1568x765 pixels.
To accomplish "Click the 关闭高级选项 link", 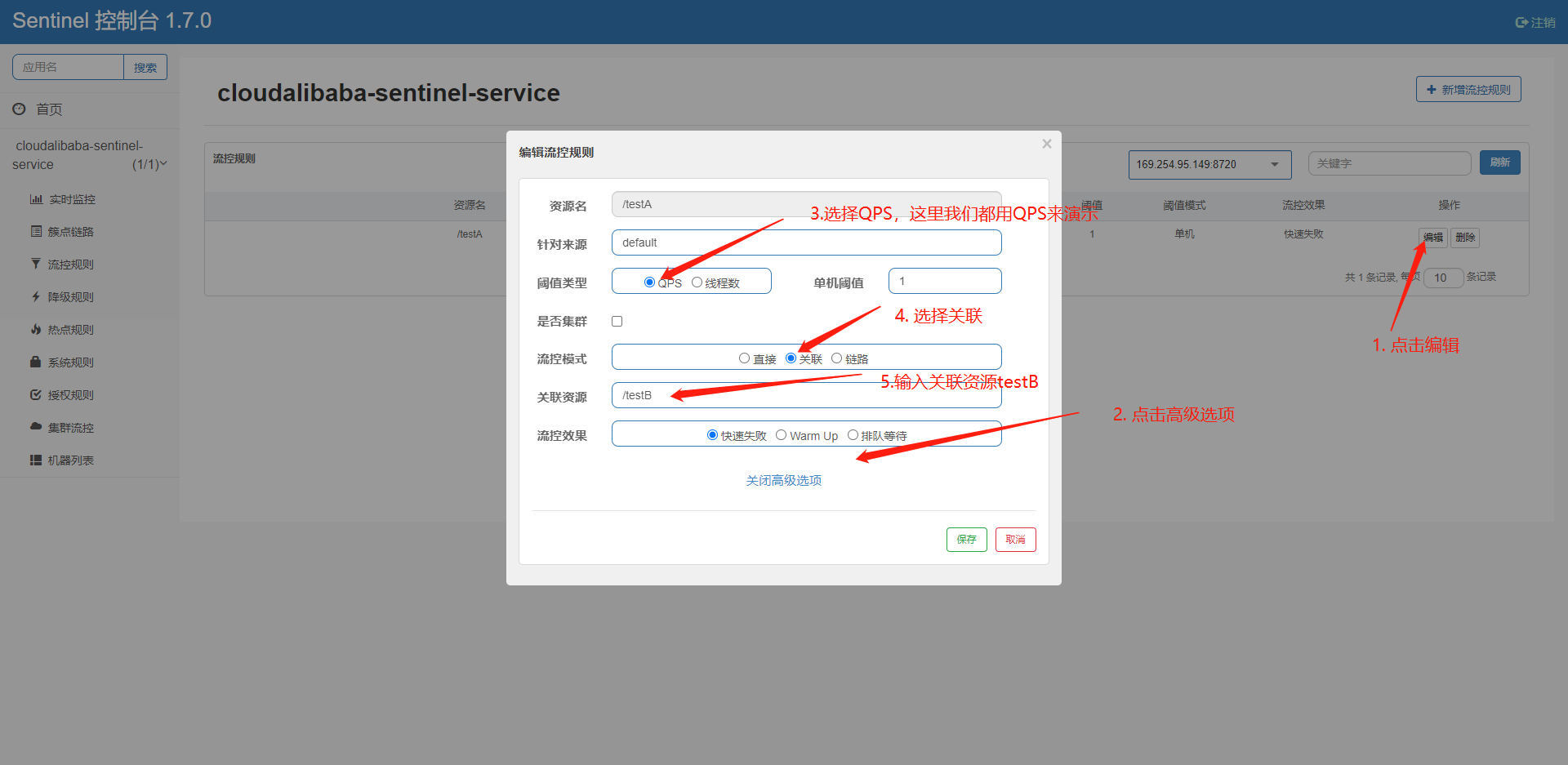I will (783, 480).
